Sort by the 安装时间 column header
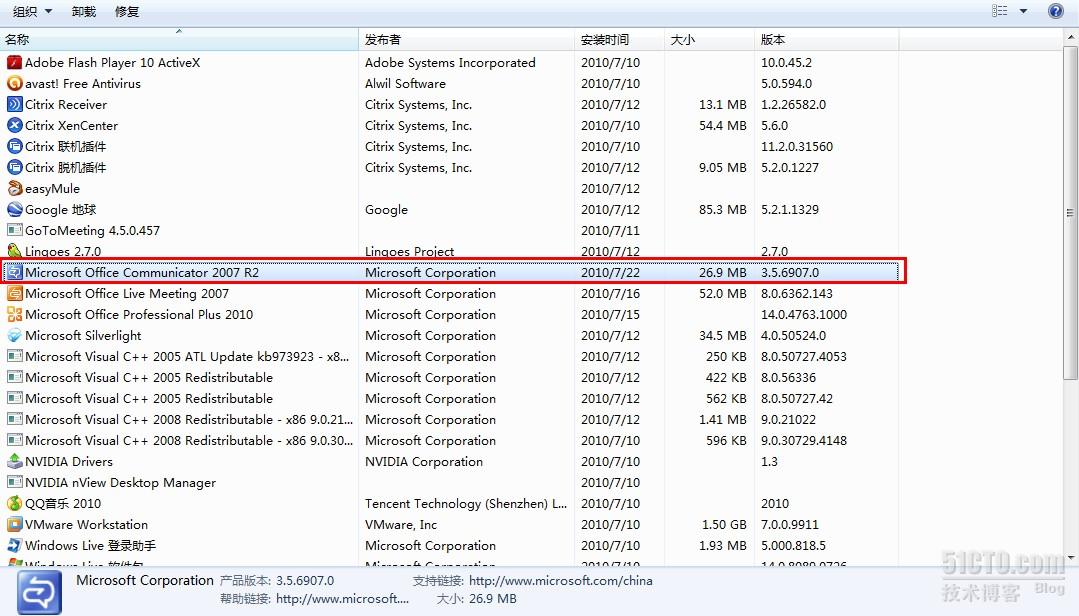The width and height of the screenshot is (1079, 616). 619,39
